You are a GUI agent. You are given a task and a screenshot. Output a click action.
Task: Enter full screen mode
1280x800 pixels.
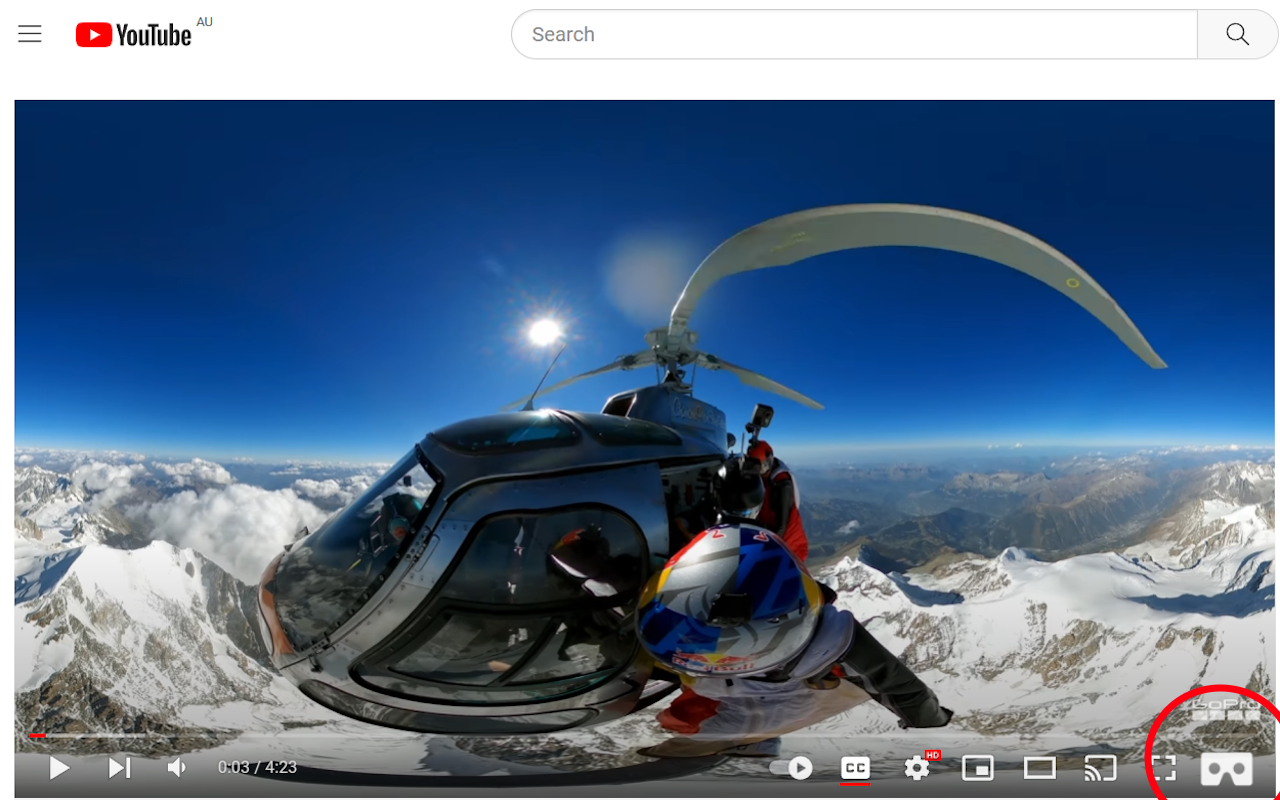point(1163,768)
